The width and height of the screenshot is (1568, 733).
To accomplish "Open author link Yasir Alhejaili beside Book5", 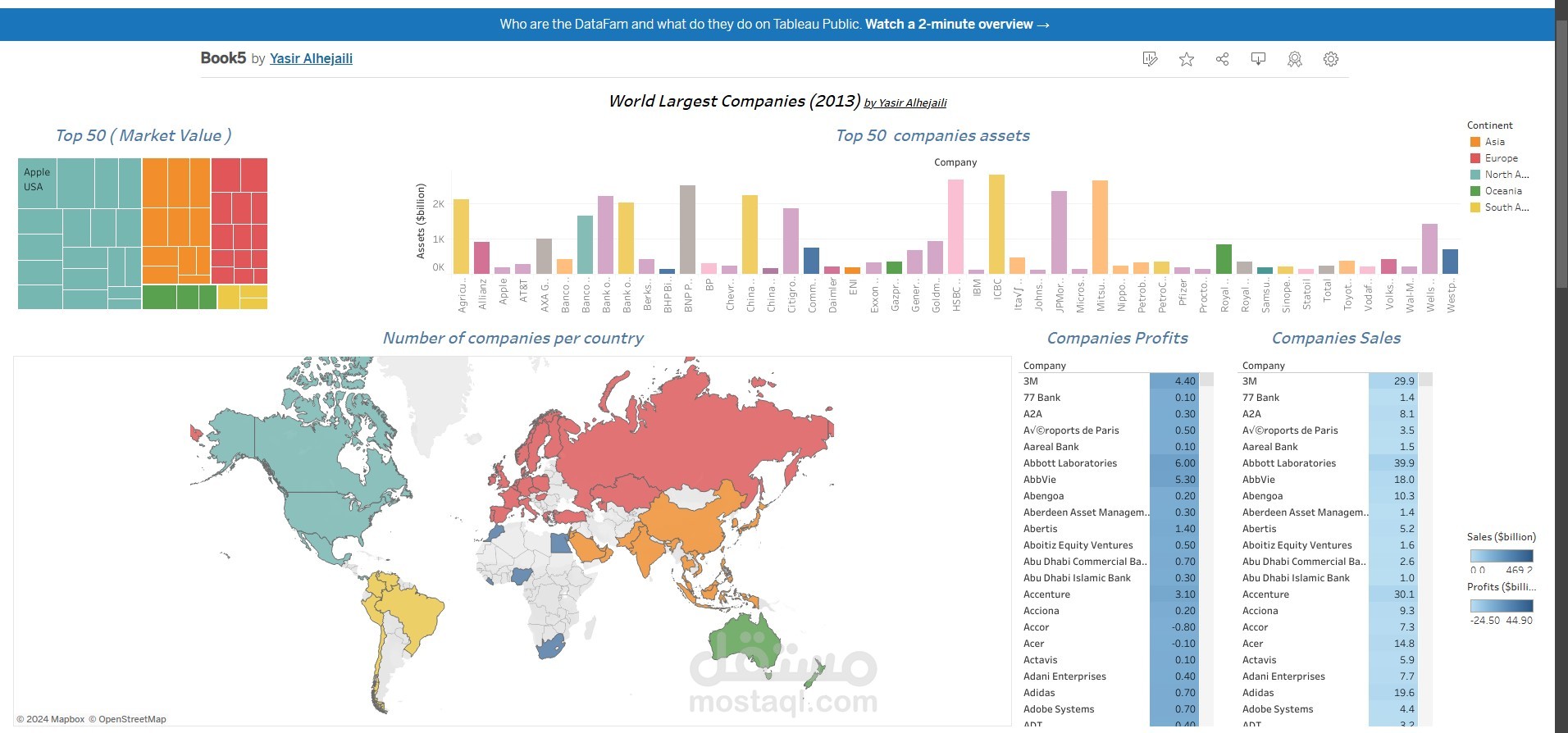I will point(311,58).
